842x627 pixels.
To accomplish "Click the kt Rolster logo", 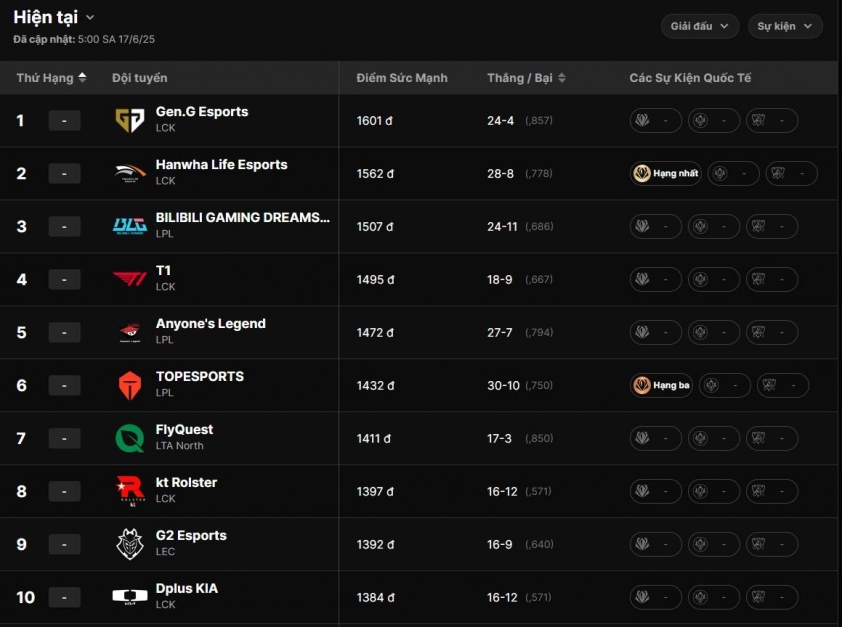I will click(x=130, y=491).
